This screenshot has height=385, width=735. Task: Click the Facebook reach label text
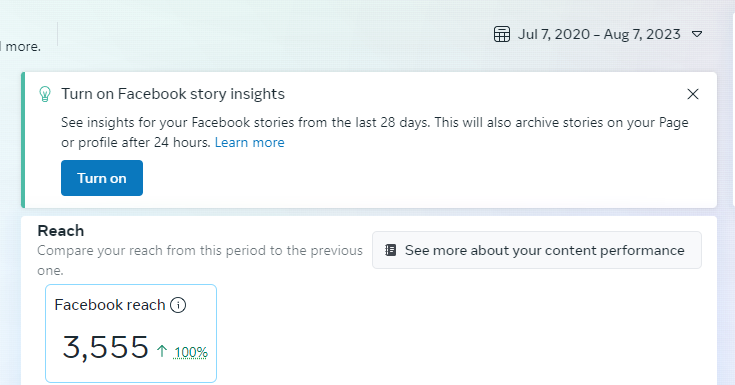pyautogui.click(x=110, y=305)
